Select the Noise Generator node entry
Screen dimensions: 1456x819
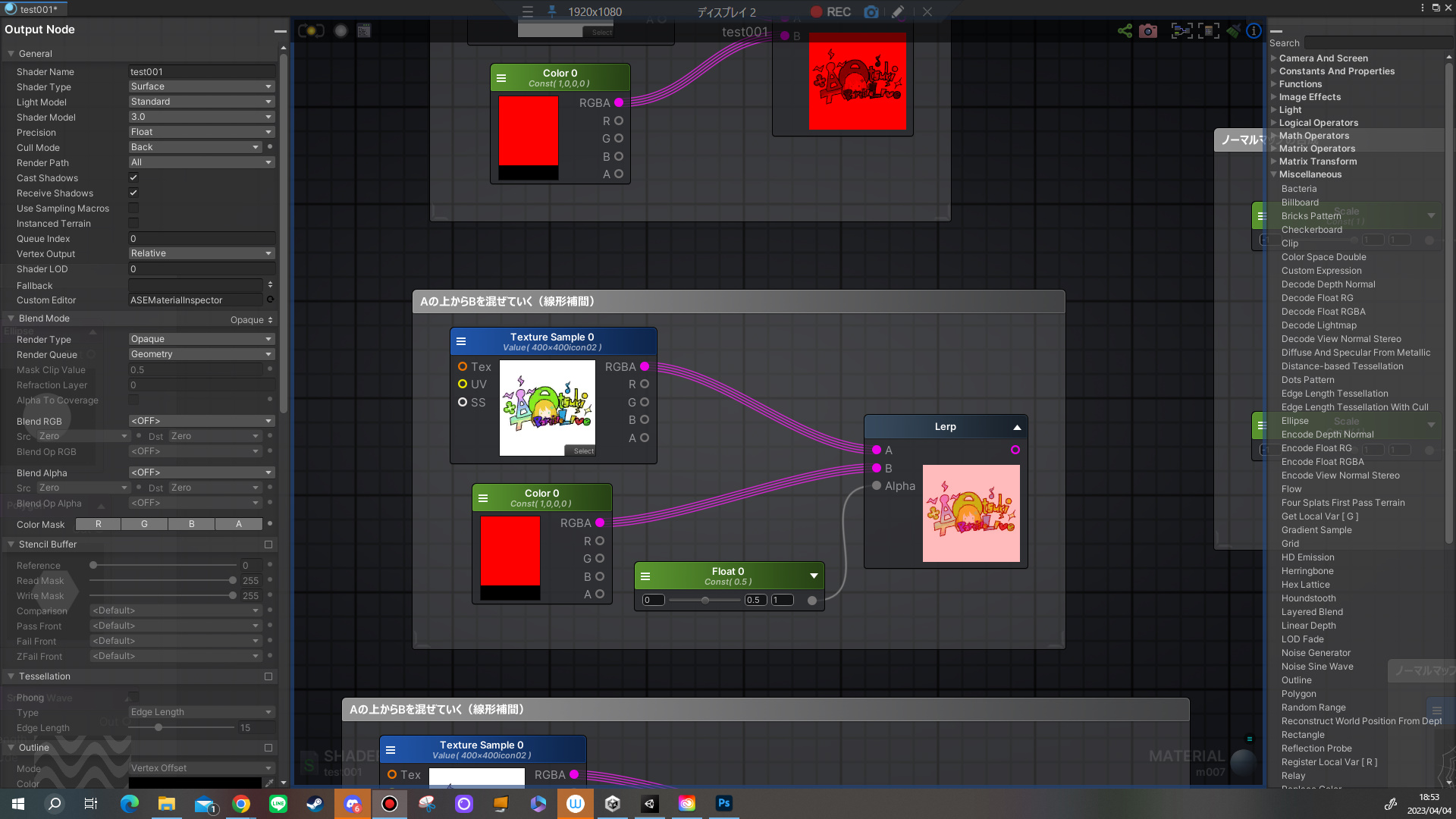(x=1316, y=653)
